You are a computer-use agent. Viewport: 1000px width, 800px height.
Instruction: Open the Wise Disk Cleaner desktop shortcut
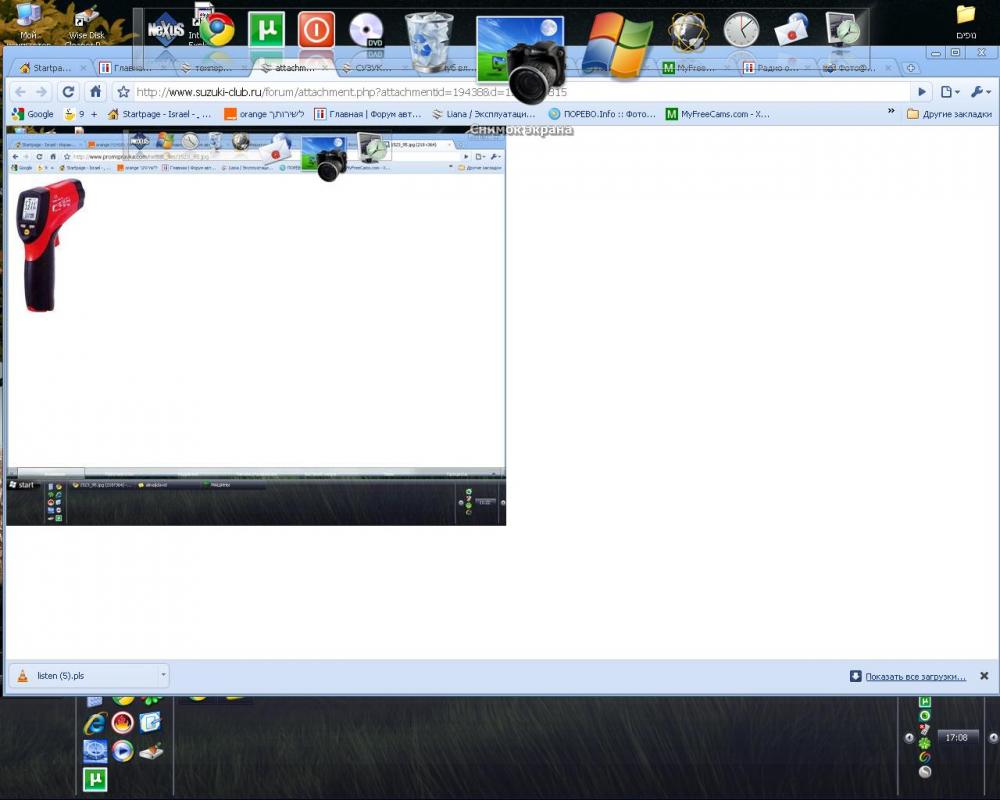(x=86, y=24)
